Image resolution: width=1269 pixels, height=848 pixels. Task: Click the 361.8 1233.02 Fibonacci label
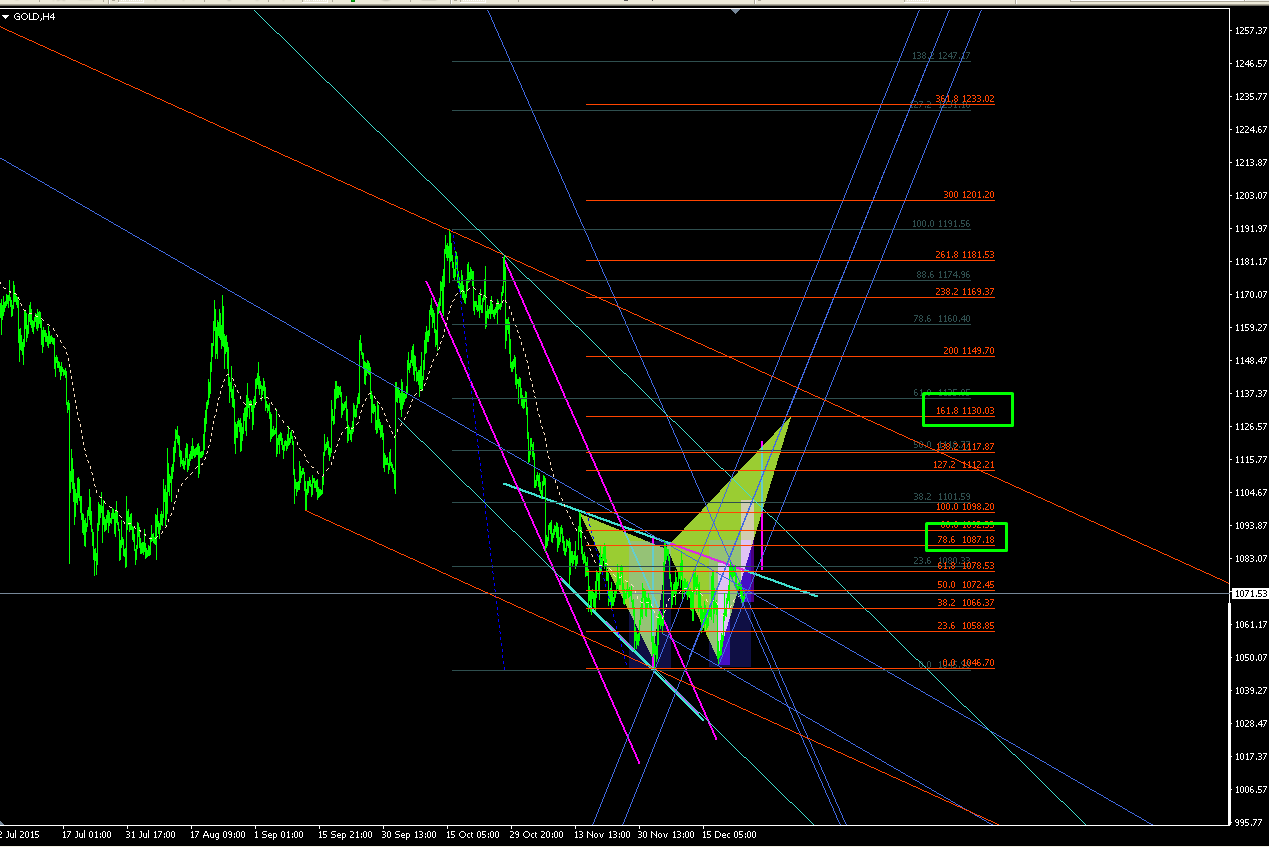tap(965, 99)
